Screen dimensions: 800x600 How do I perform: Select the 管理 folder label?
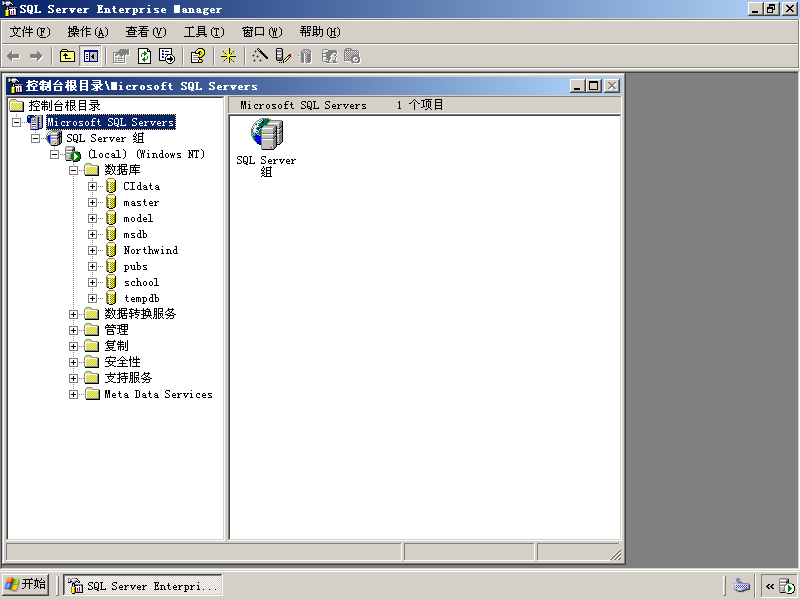point(116,330)
